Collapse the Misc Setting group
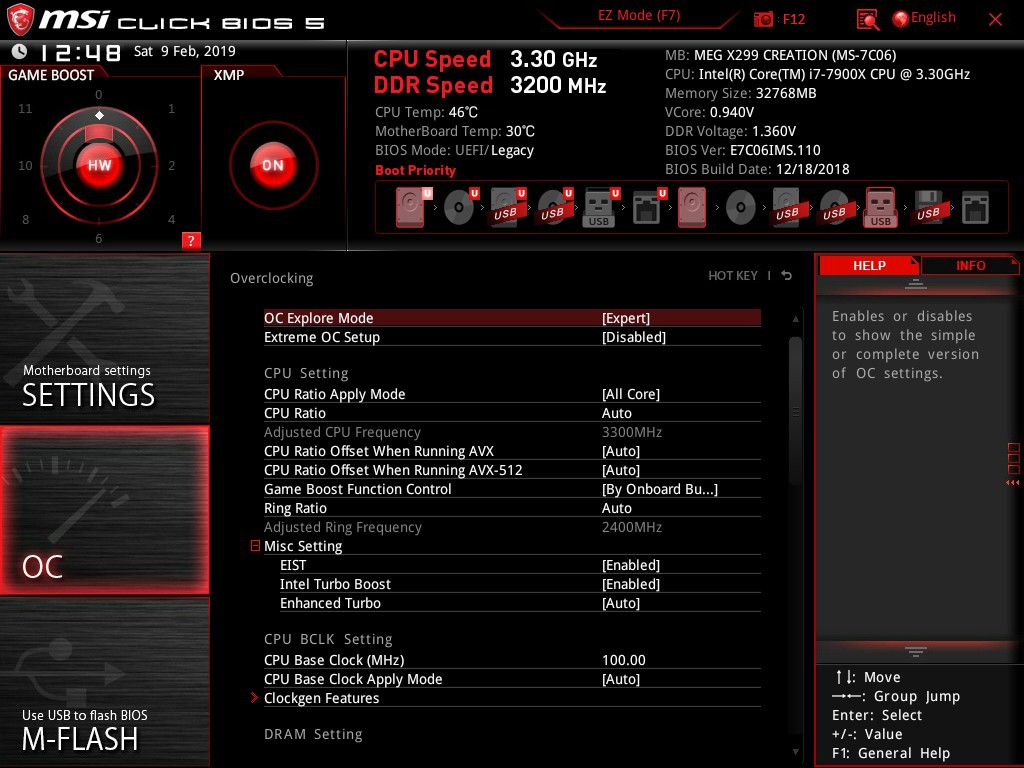The image size is (1024, 768). (x=256, y=546)
